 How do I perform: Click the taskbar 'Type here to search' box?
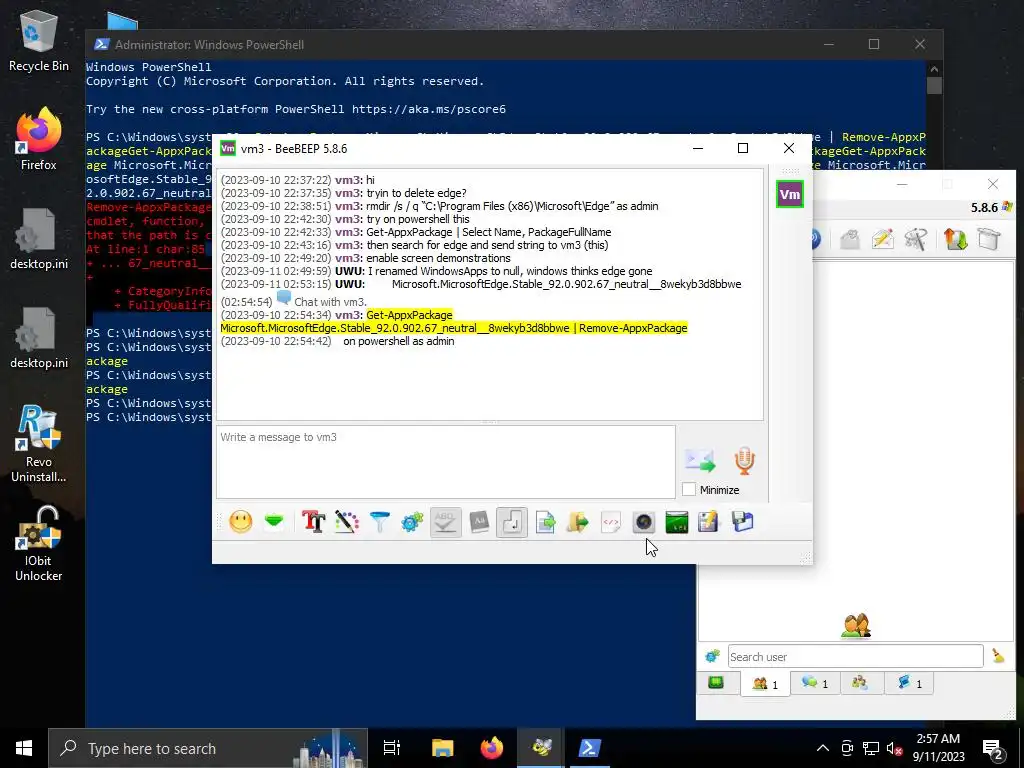tap(207, 748)
